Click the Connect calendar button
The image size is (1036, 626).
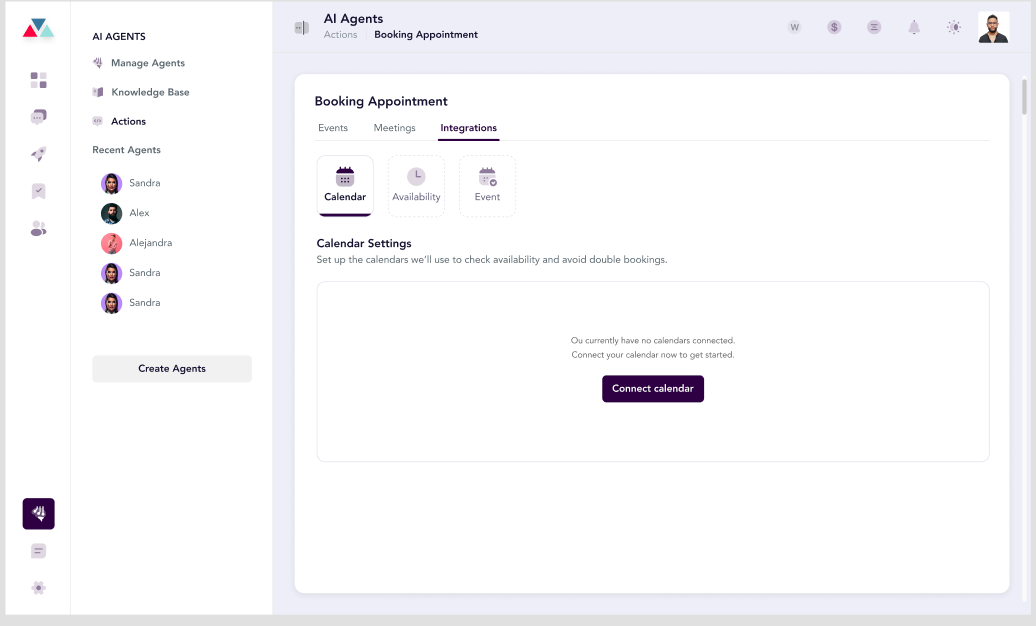(653, 389)
